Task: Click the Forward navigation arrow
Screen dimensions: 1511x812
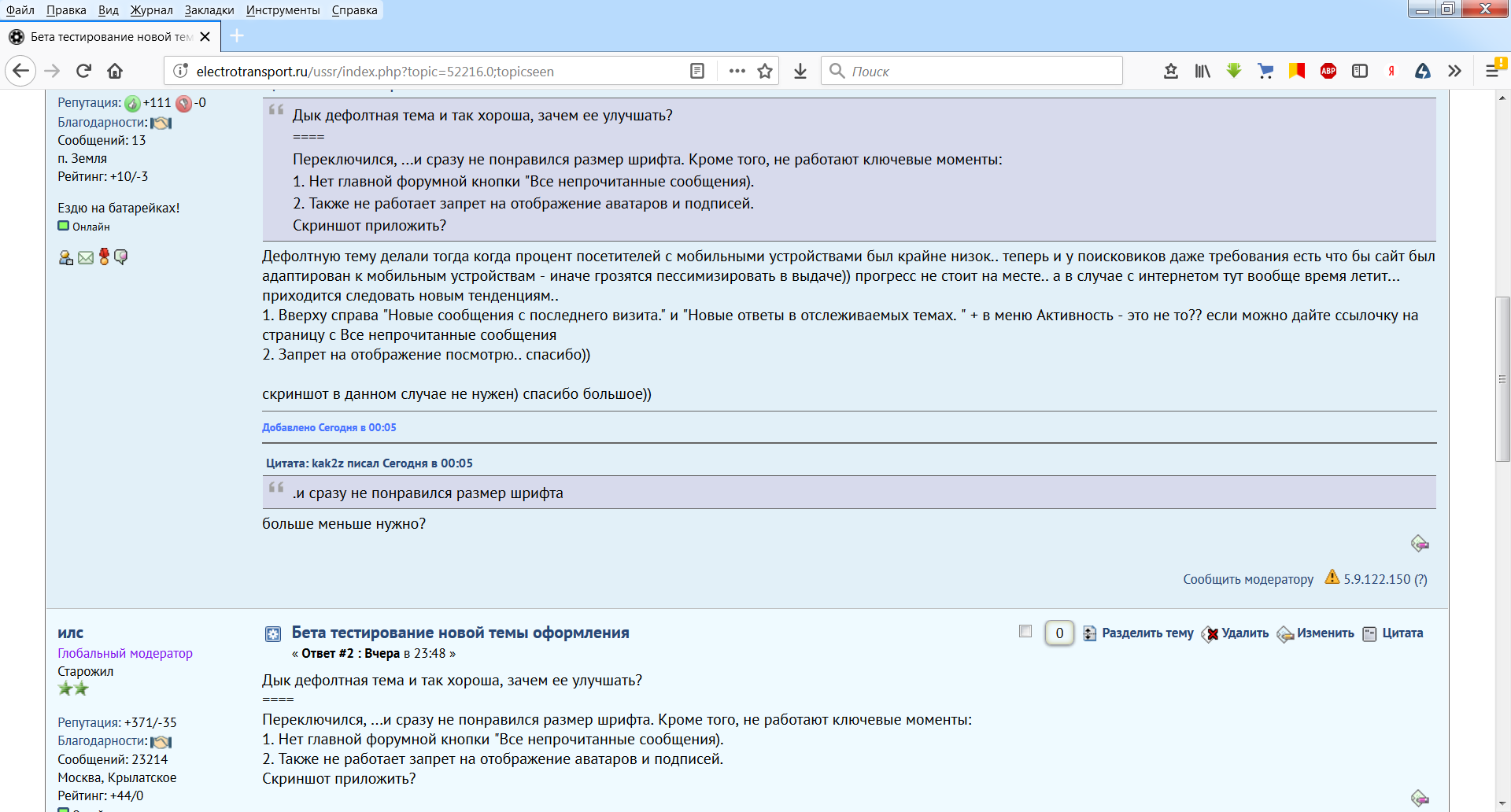Action: coord(52,71)
